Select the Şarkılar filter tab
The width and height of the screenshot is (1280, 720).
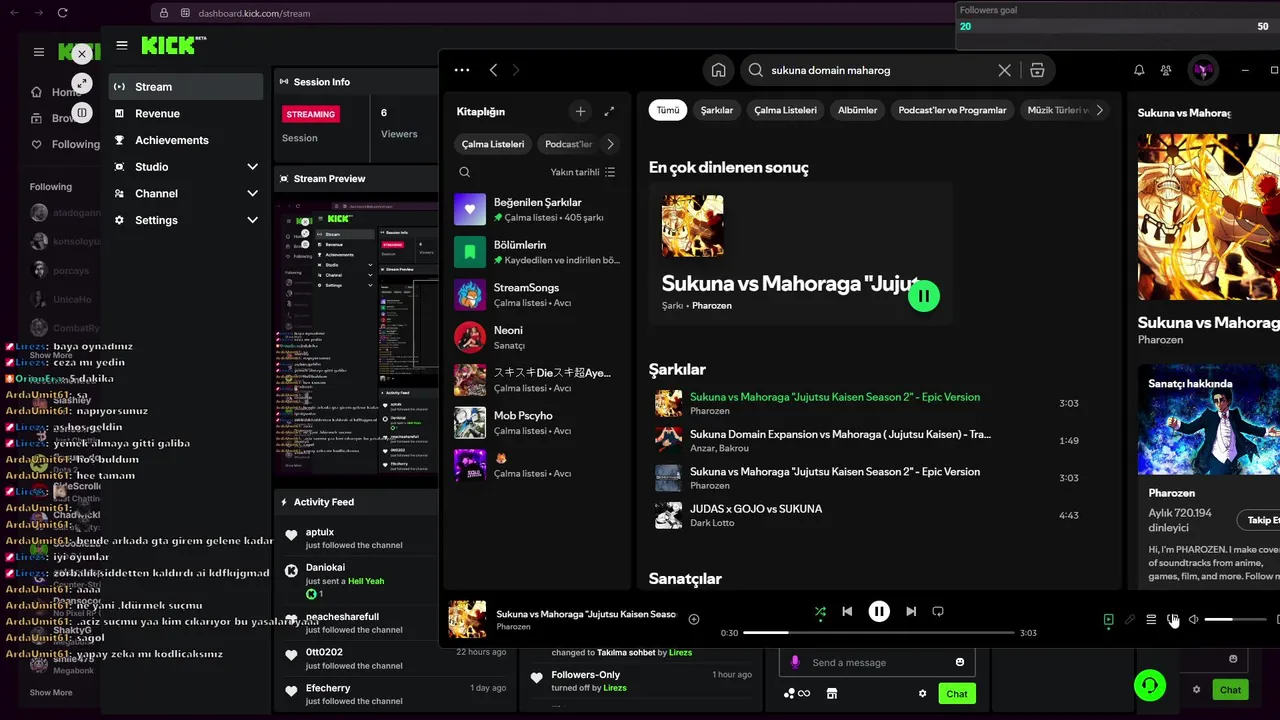(x=717, y=110)
